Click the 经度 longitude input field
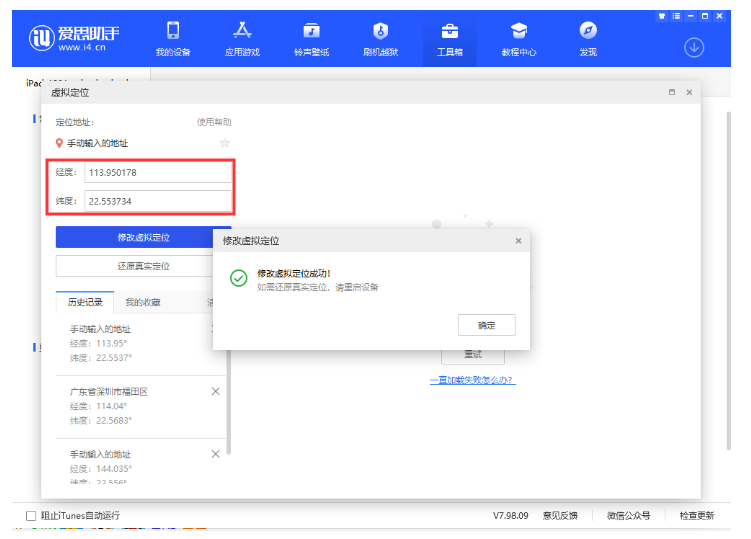Image resolution: width=751 pixels, height=539 pixels. (x=157, y=172)
